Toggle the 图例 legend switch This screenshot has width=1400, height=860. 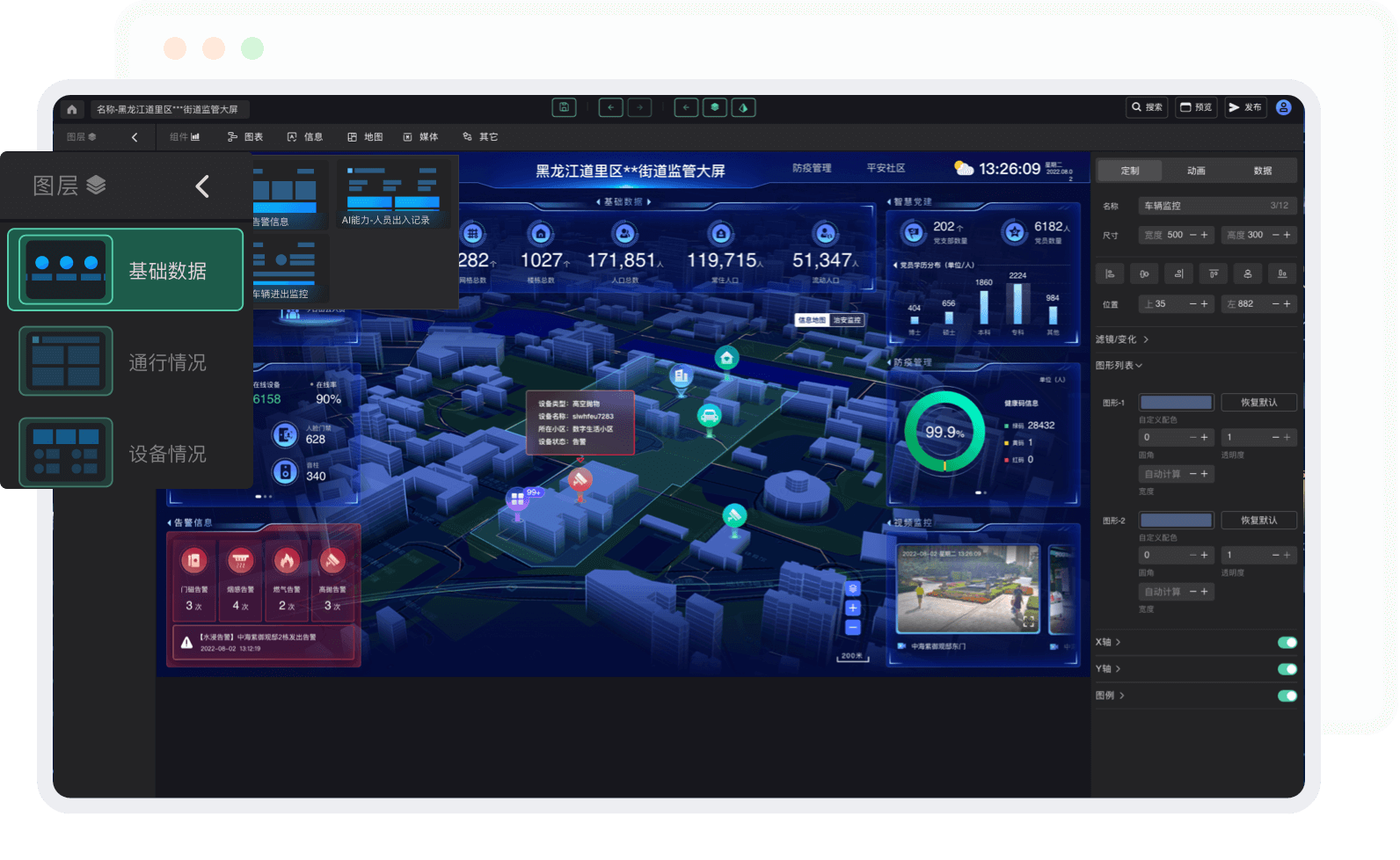click(1287, 696)
